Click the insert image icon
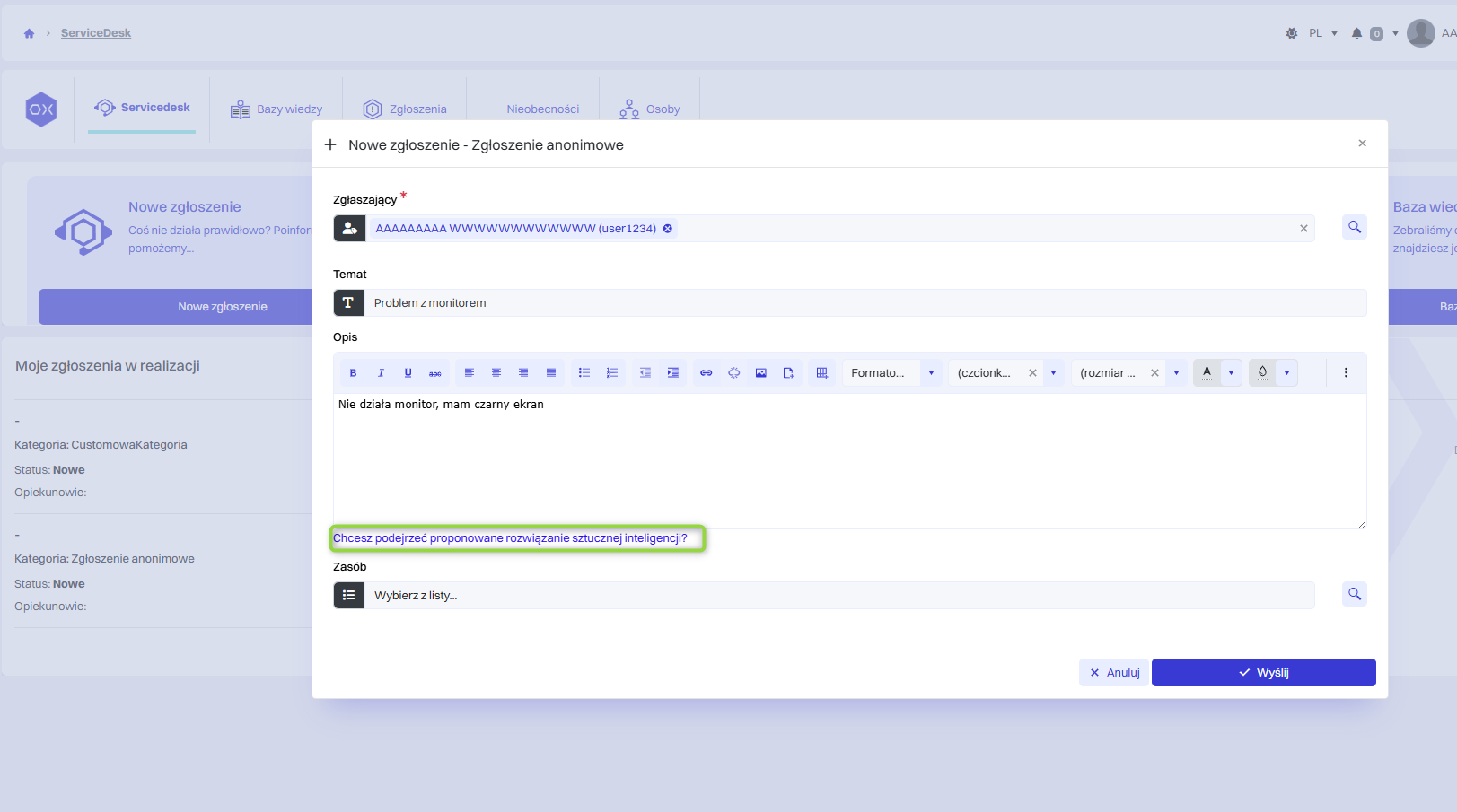Screen dimensions: 1457x812 (x=761, y=373)
